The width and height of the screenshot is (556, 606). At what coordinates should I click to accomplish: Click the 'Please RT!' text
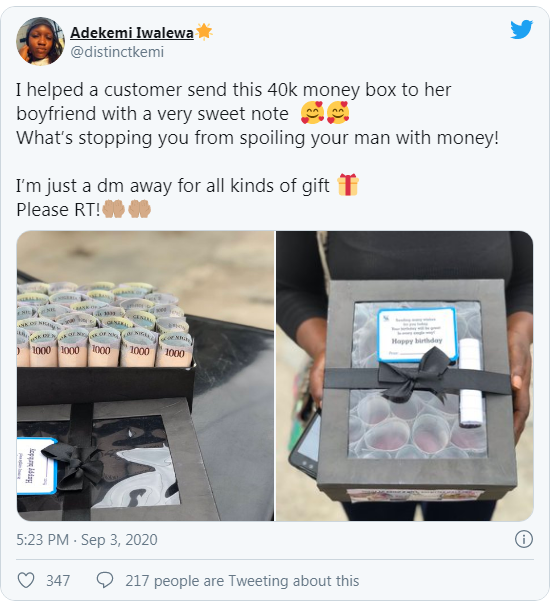[58, 210]
